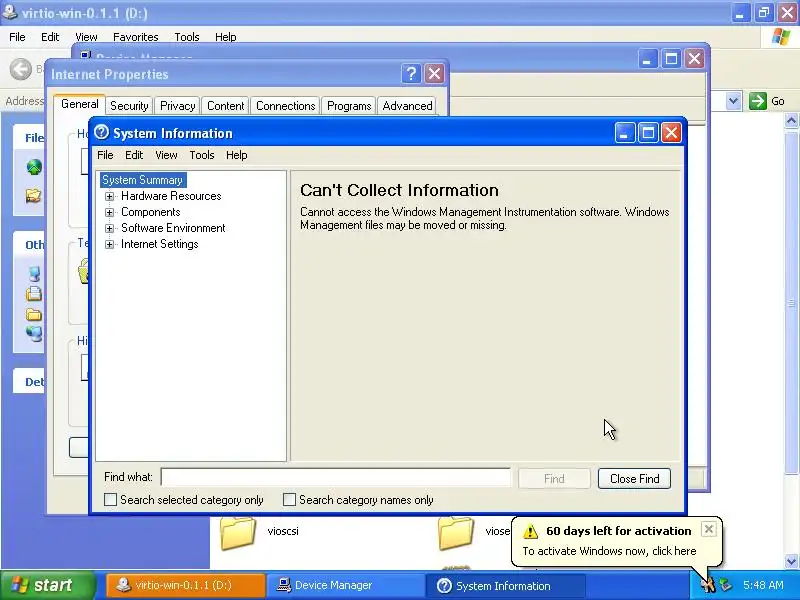
Task: Switch to Privacy tab in Internet Properties
Action: (x=178, y=106)
